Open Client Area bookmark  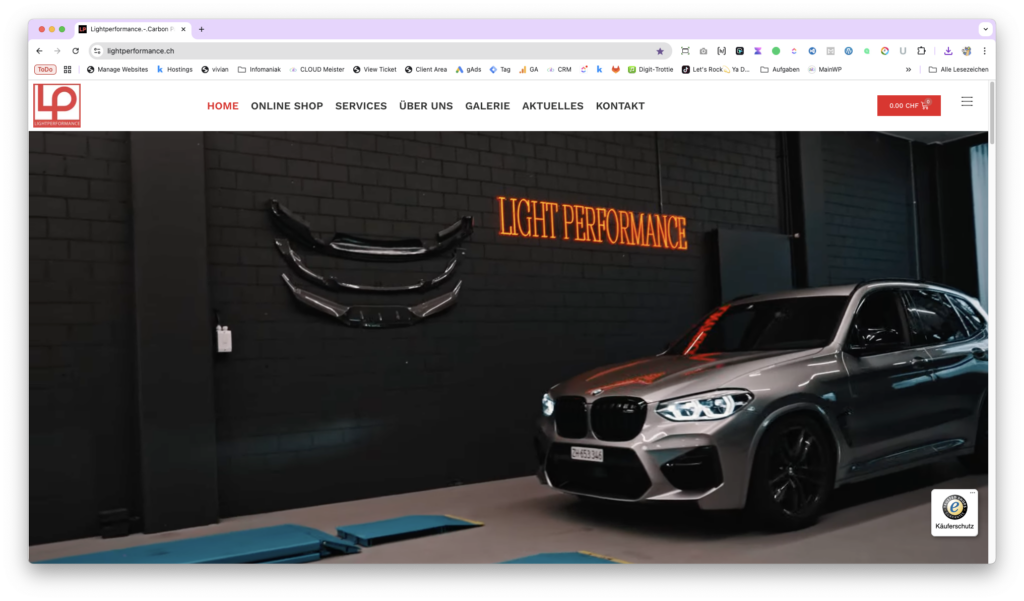(426, 69)
